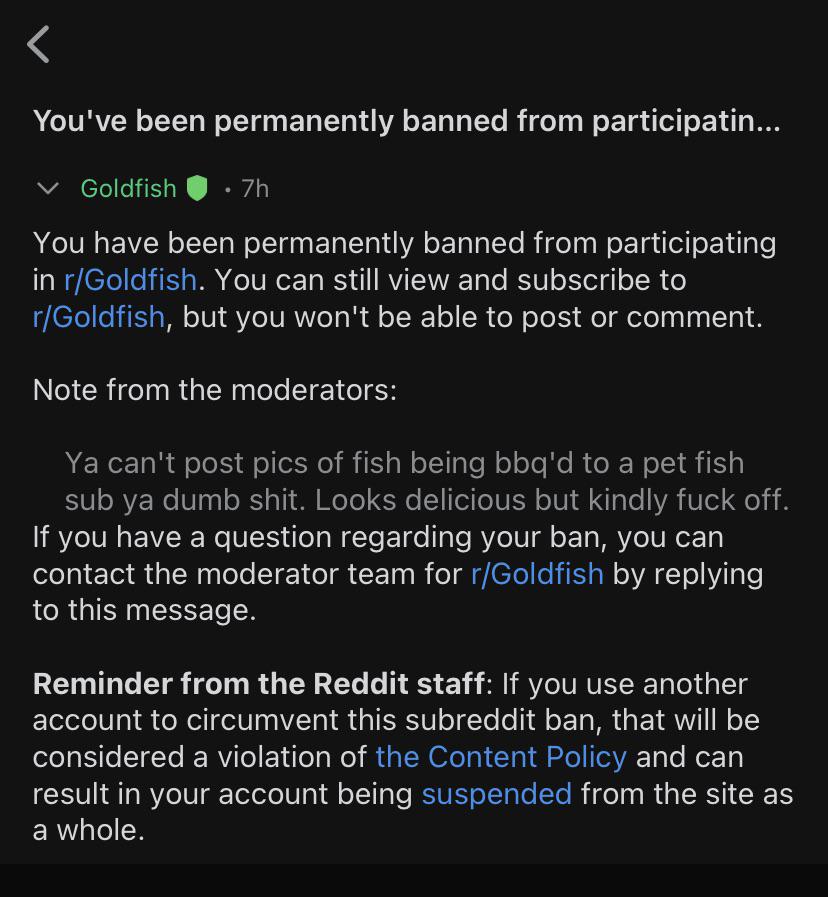Open the Goldfish sender name
Viewport: 828px width, 897px height.
128,188
